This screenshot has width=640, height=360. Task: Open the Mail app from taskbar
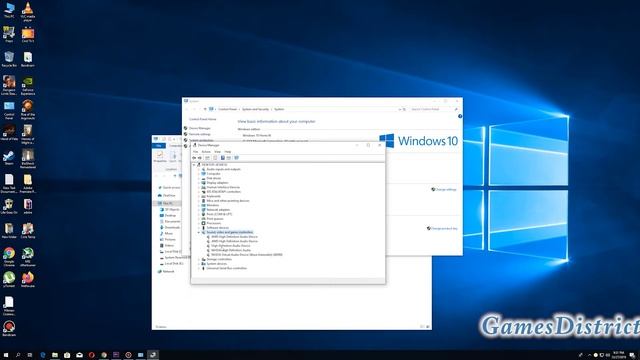click(x=80, y=355)
